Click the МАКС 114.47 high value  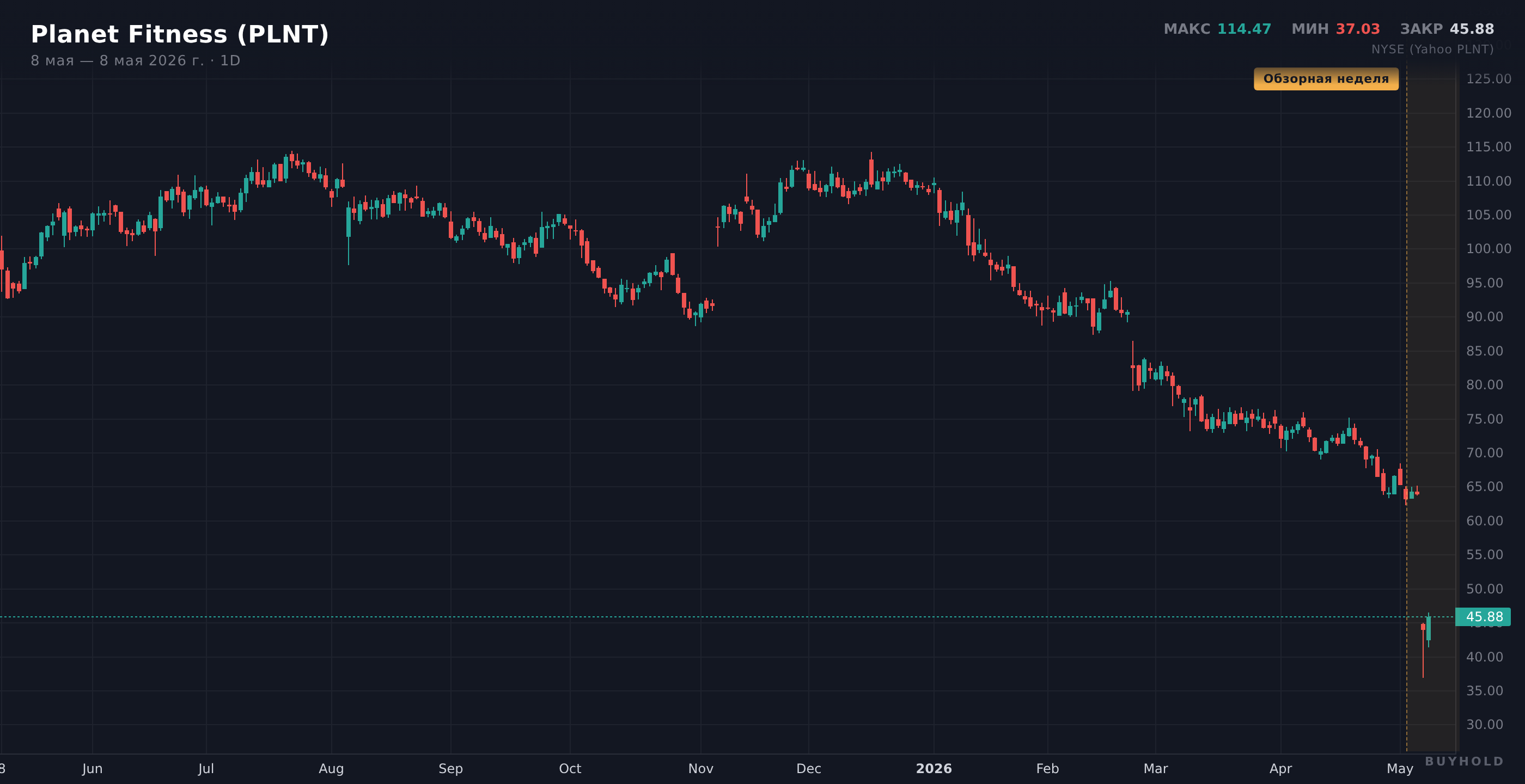pos(1217,29)
